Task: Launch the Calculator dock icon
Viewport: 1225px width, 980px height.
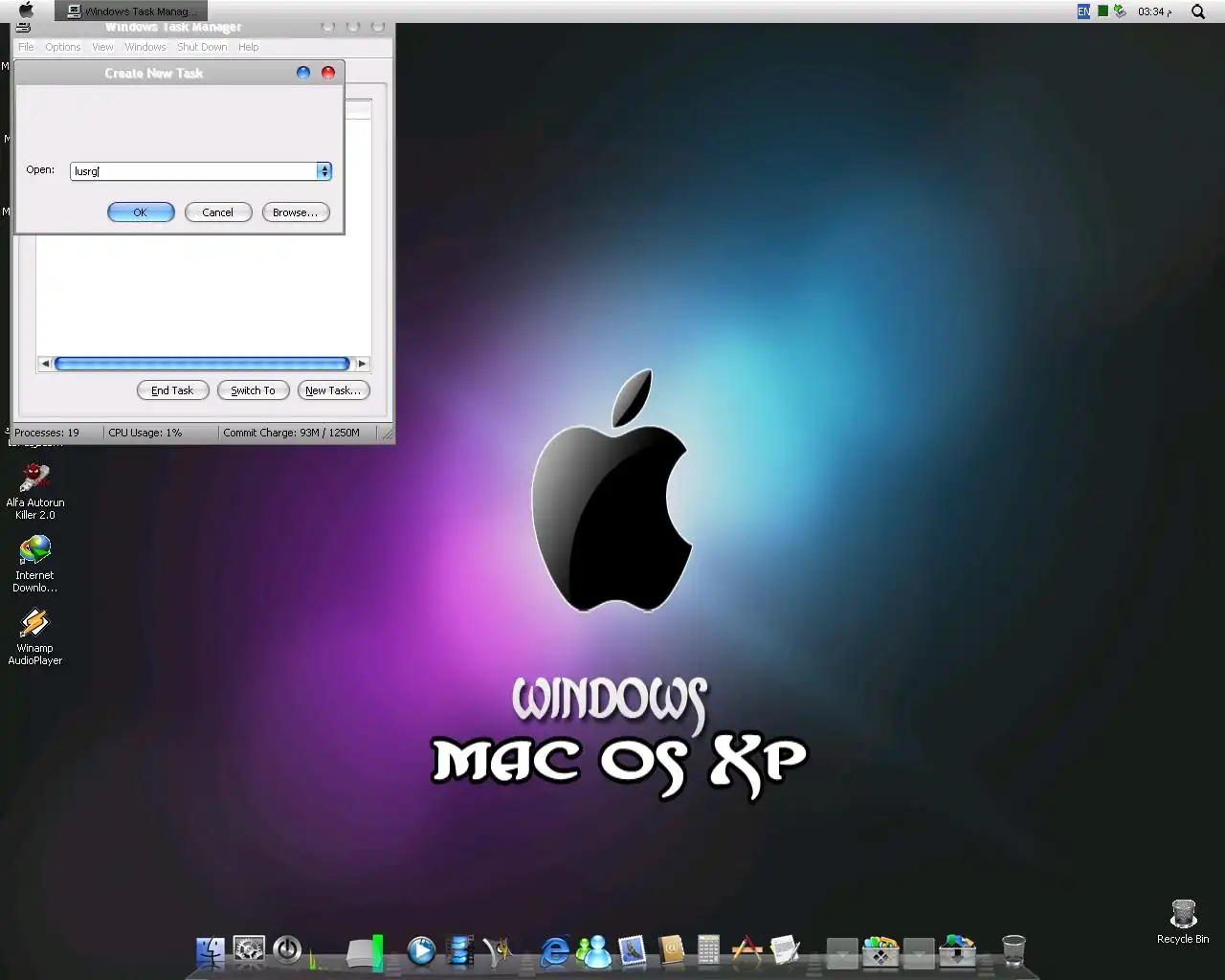Action: (x=708, y=950)
